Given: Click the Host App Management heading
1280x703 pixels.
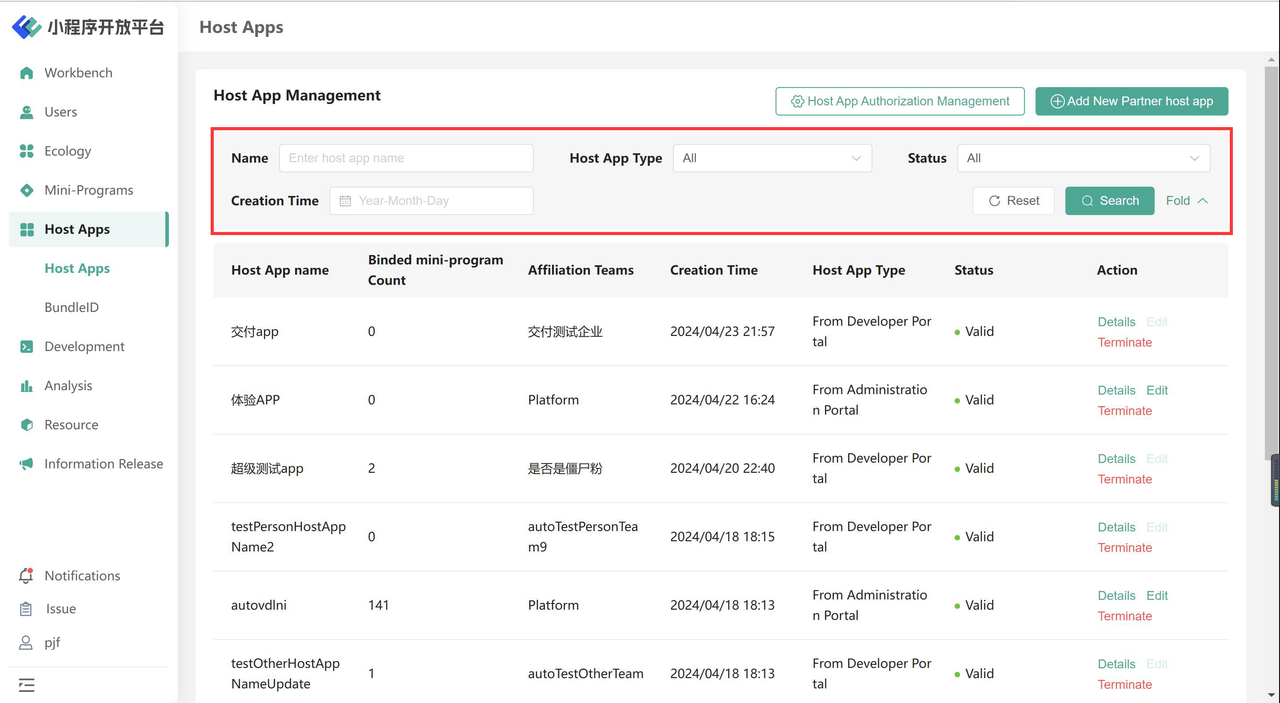Looking at the screenshot, I should 297,96.
